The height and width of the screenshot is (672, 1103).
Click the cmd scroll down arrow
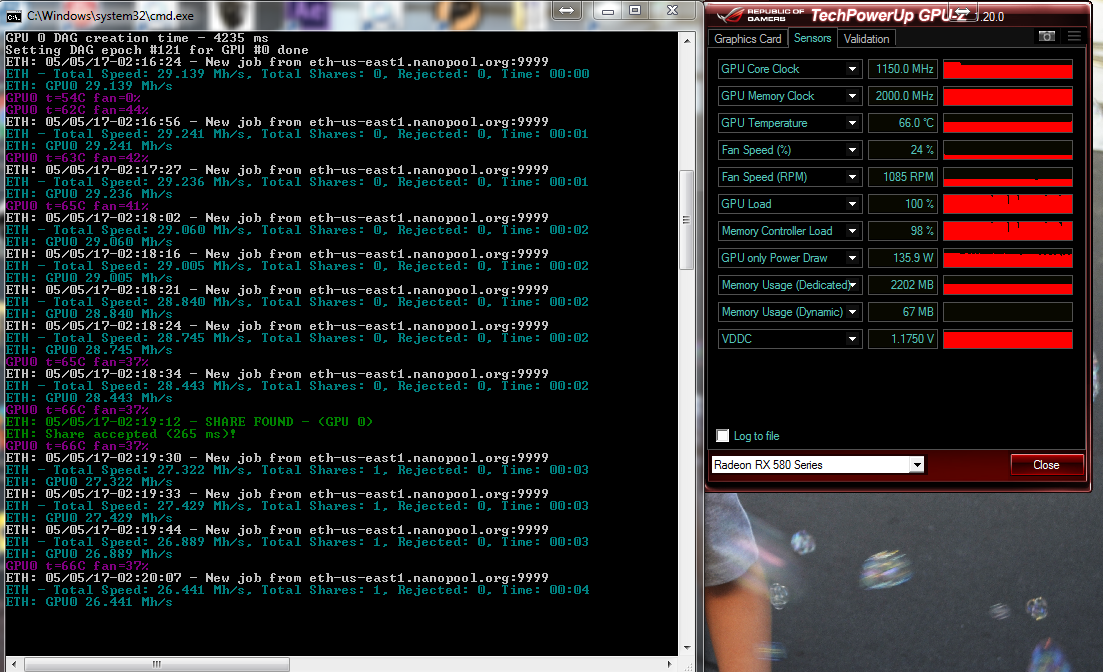coord(687,647)
